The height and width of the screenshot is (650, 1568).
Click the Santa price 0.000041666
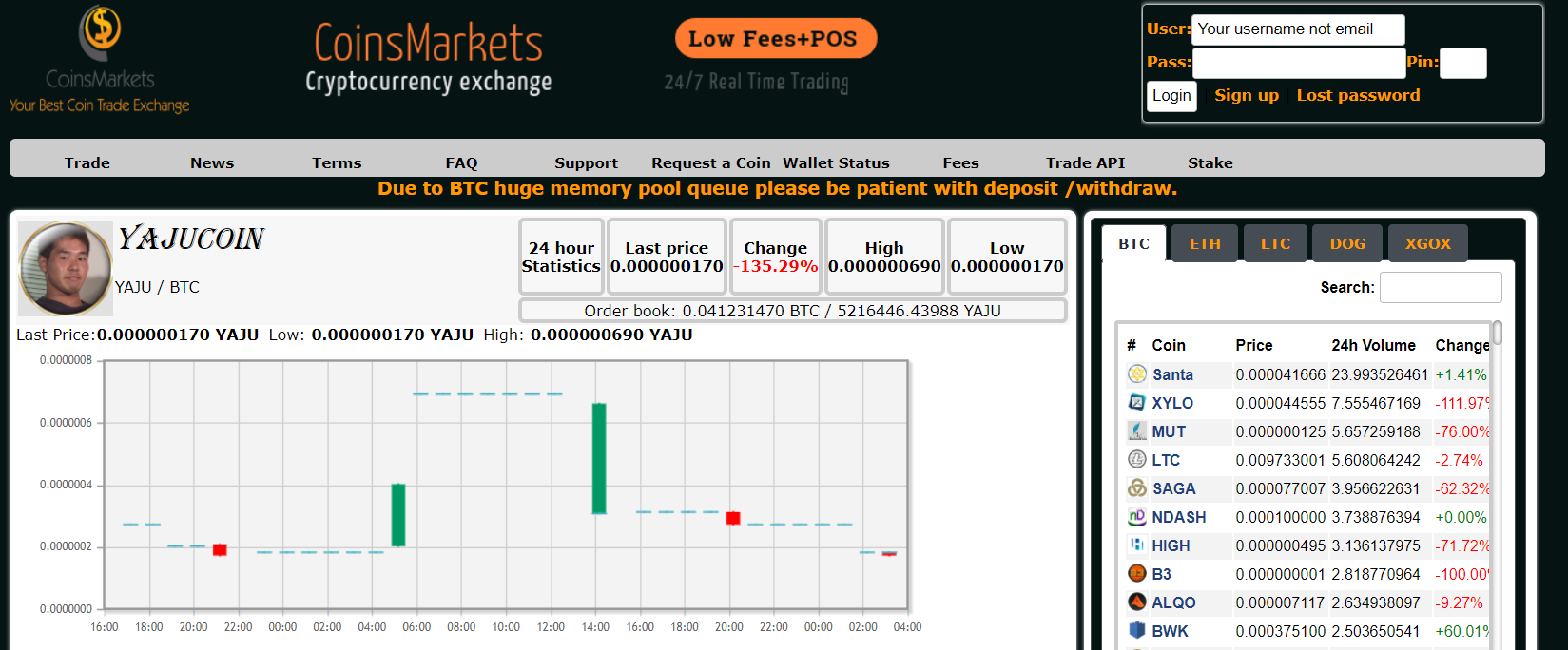pyautogui.click(x=1280, y=374)
